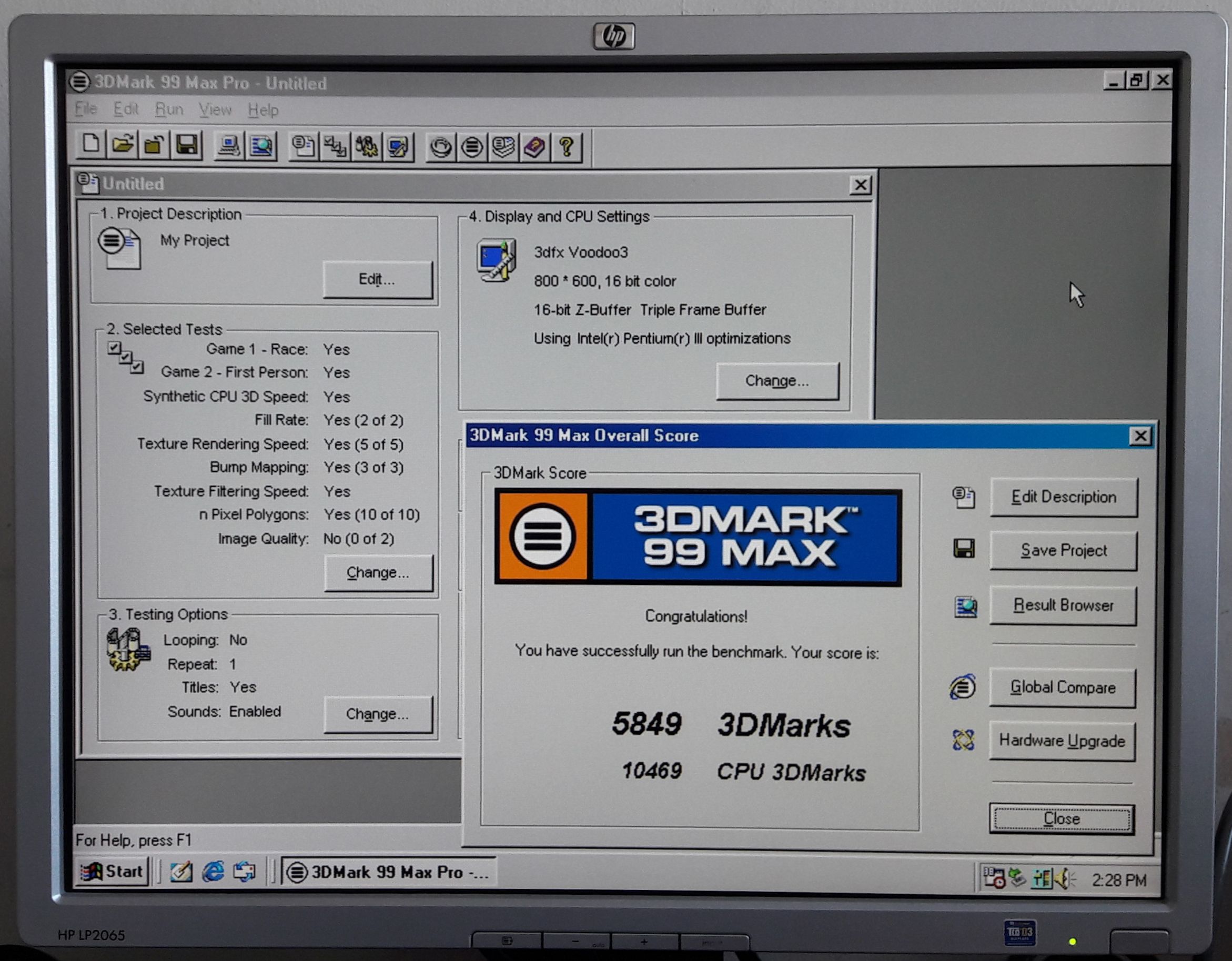Click the taskbar clock showing 2:28 PM

(1119, 881)
